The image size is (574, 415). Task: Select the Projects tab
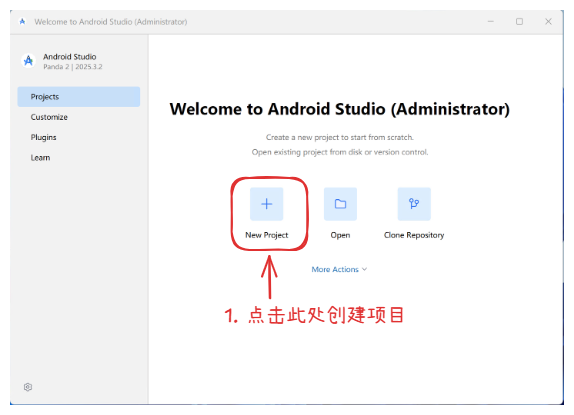click(79, 97)
